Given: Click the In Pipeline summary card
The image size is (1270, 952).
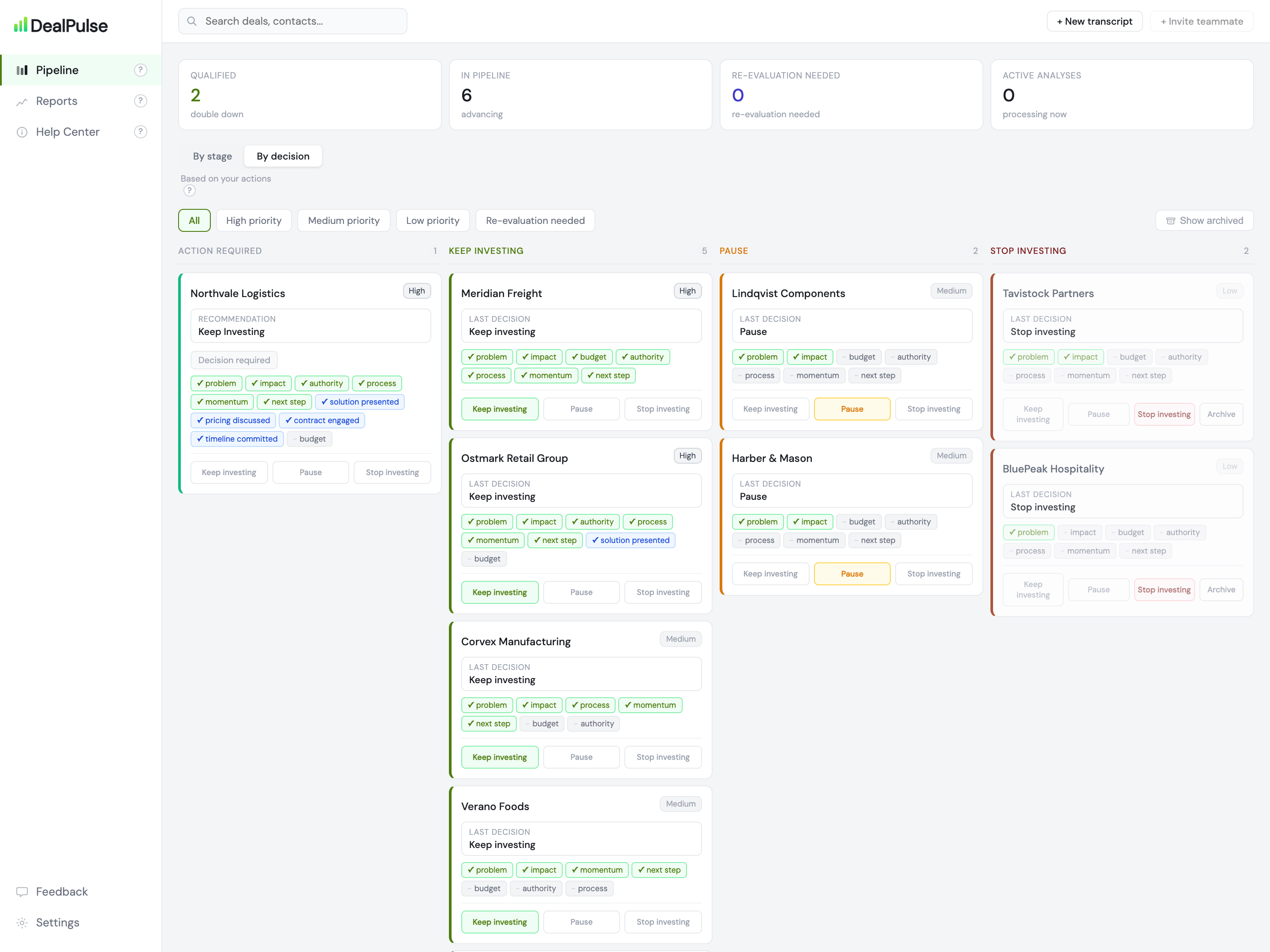Looking at the screenshot, I should (x=580, y=95).
